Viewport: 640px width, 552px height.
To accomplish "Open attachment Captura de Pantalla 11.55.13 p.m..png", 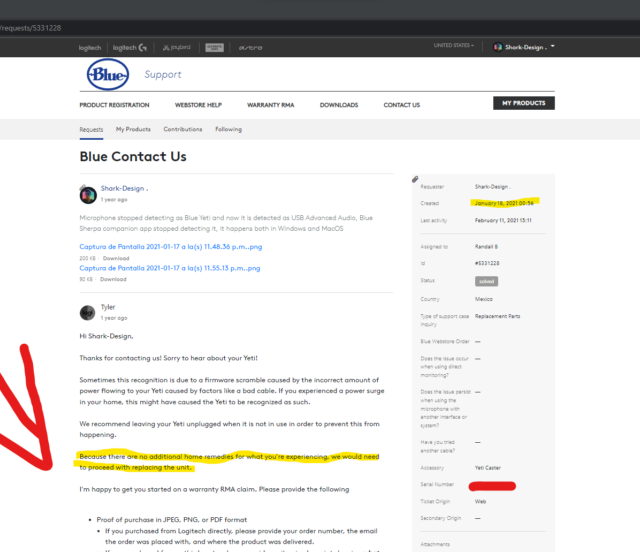I will pyautogui.click(x=170, y=268).
